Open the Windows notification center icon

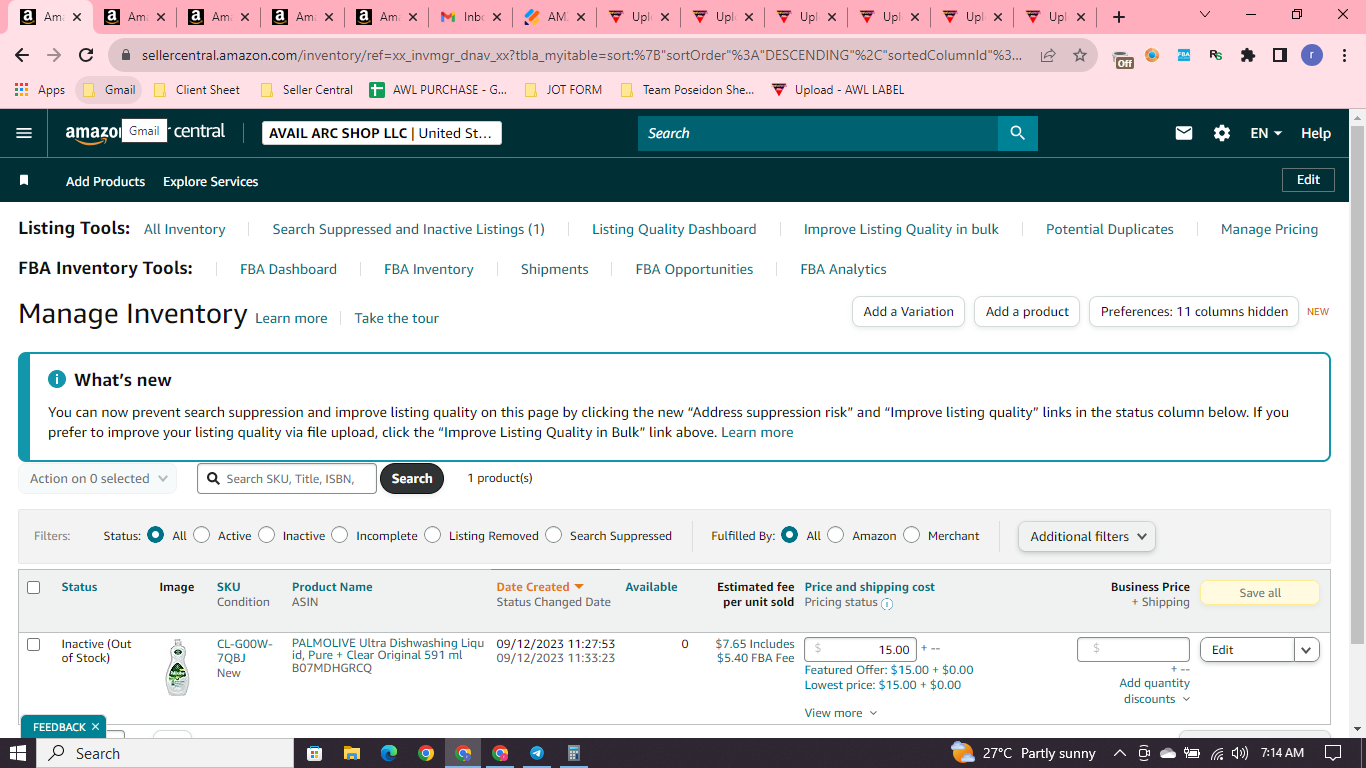1332,753
